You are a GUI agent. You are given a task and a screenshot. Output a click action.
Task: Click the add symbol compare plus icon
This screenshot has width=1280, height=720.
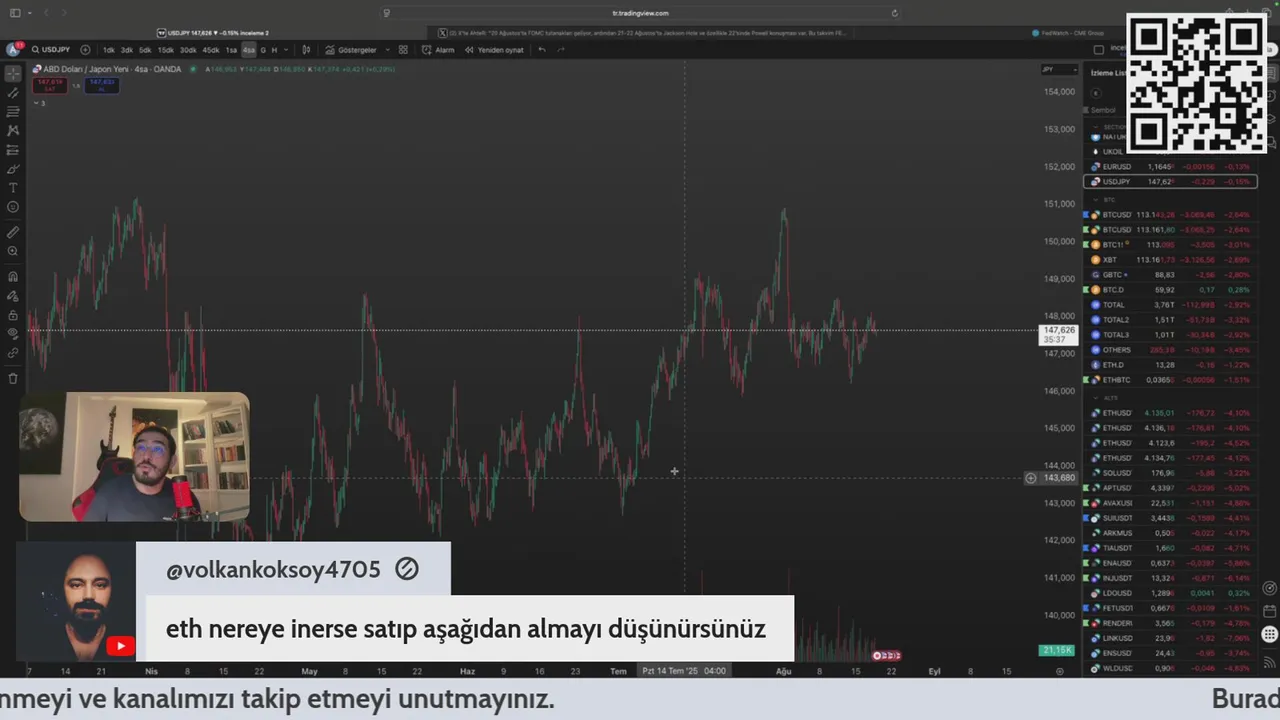tap(85, 50)
